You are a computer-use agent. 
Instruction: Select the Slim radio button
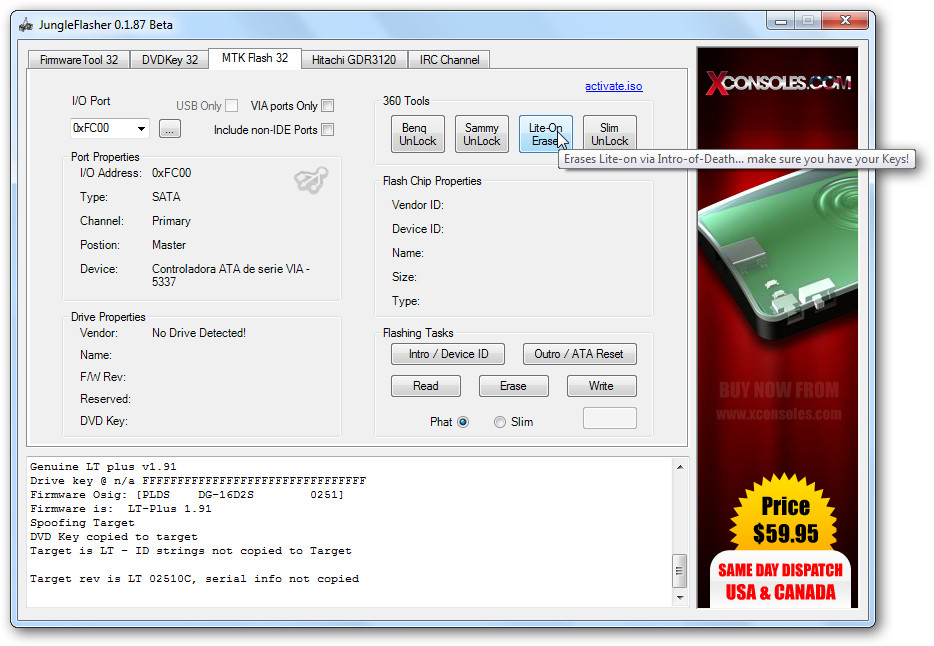coord(500,422)
